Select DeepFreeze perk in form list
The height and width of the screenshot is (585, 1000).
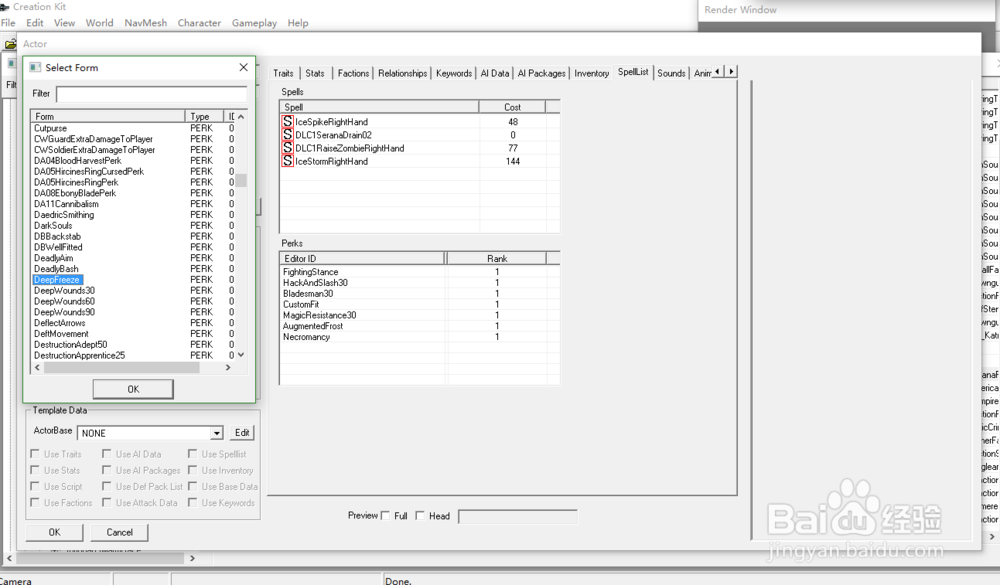tap(57, 279)
